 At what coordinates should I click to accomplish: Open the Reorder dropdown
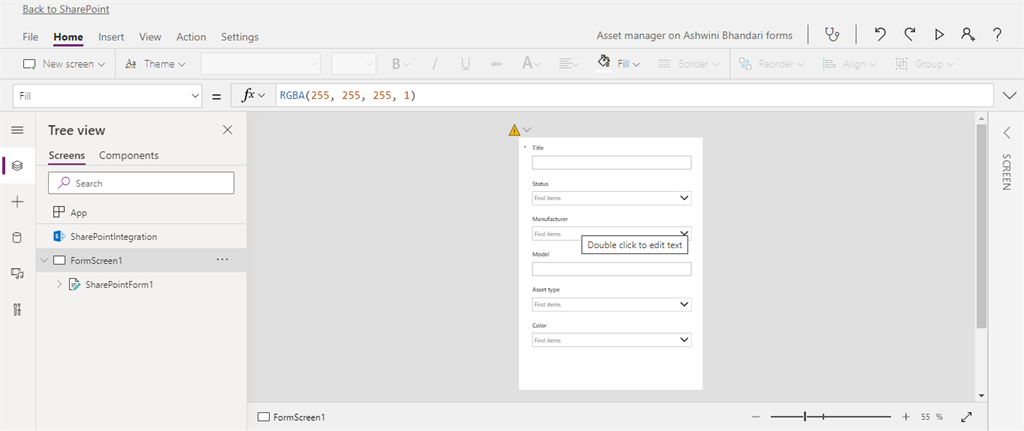(x=771, y=64)
